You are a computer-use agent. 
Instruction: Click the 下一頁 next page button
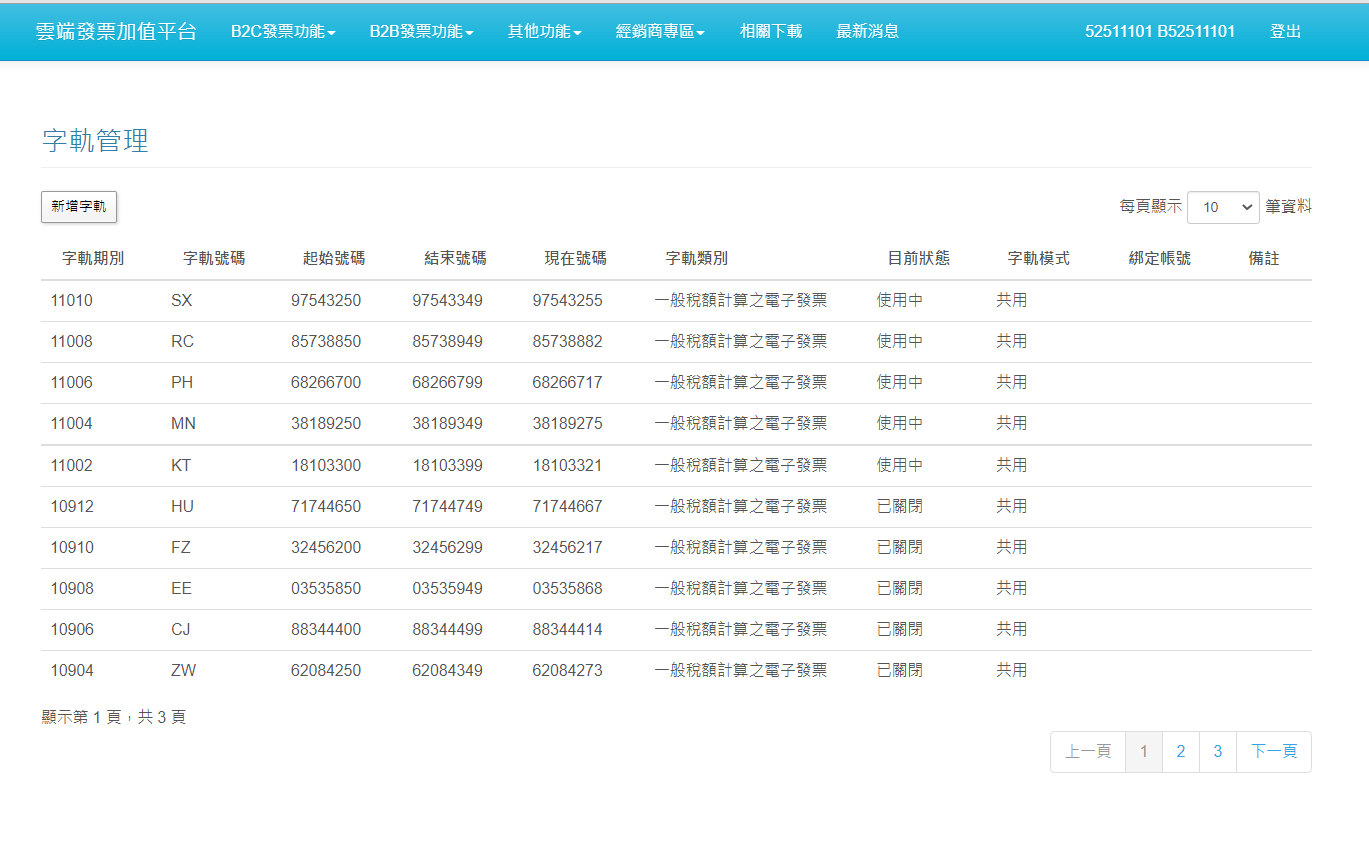(x=1273, y=752)
